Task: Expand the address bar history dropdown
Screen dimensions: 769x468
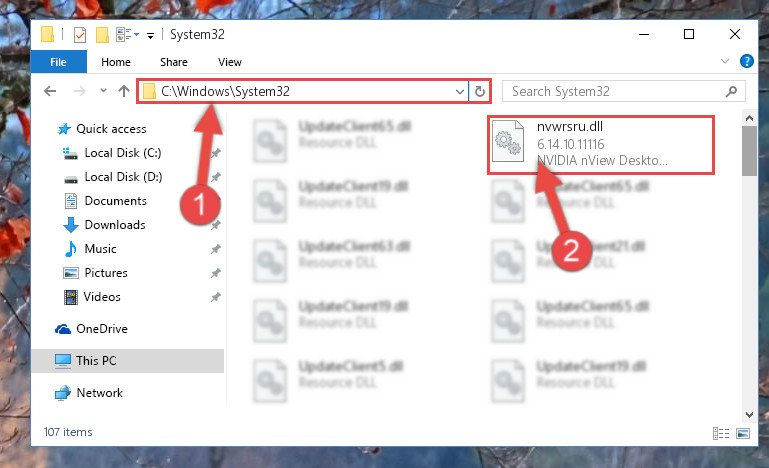Action: pyautogui.click(x=460, y=92)
